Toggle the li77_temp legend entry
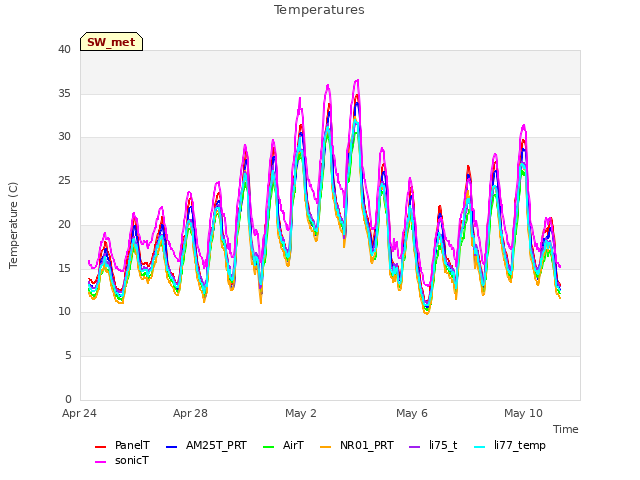Image resolution: width=640 pixels, height=480 pixels. click(510, 445)
